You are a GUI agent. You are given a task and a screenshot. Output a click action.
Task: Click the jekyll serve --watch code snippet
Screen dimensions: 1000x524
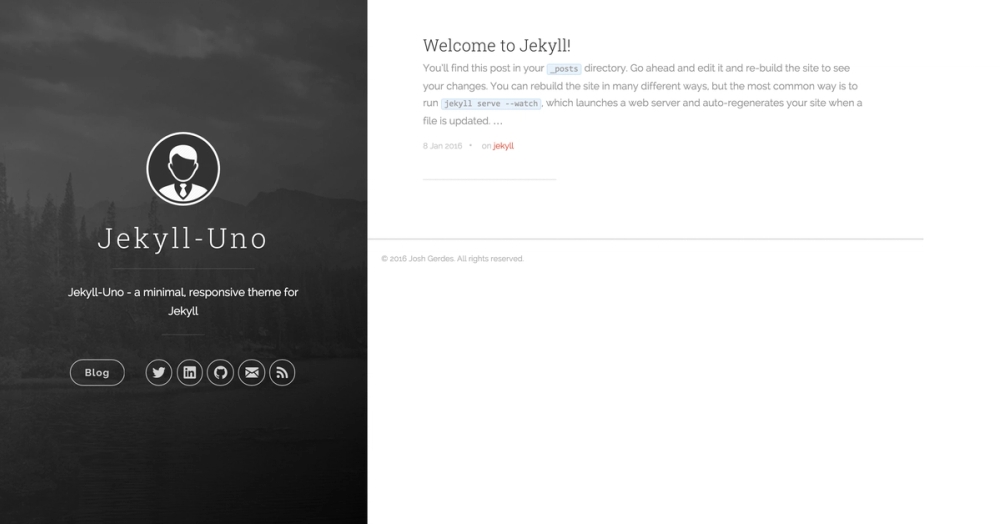[x=491, y=103]
